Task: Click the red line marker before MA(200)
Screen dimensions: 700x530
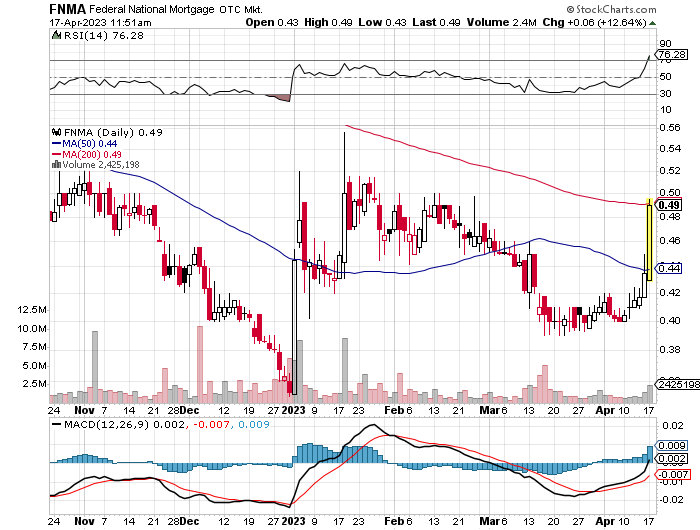Action: 56,154
